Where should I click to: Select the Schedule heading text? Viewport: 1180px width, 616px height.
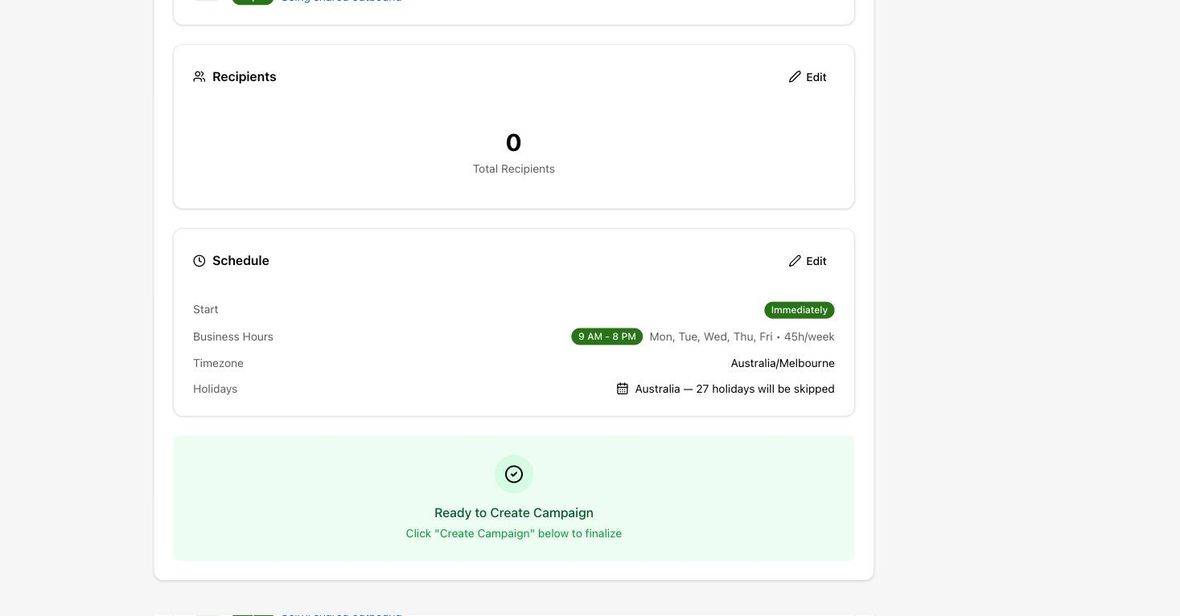coord(241,261)
